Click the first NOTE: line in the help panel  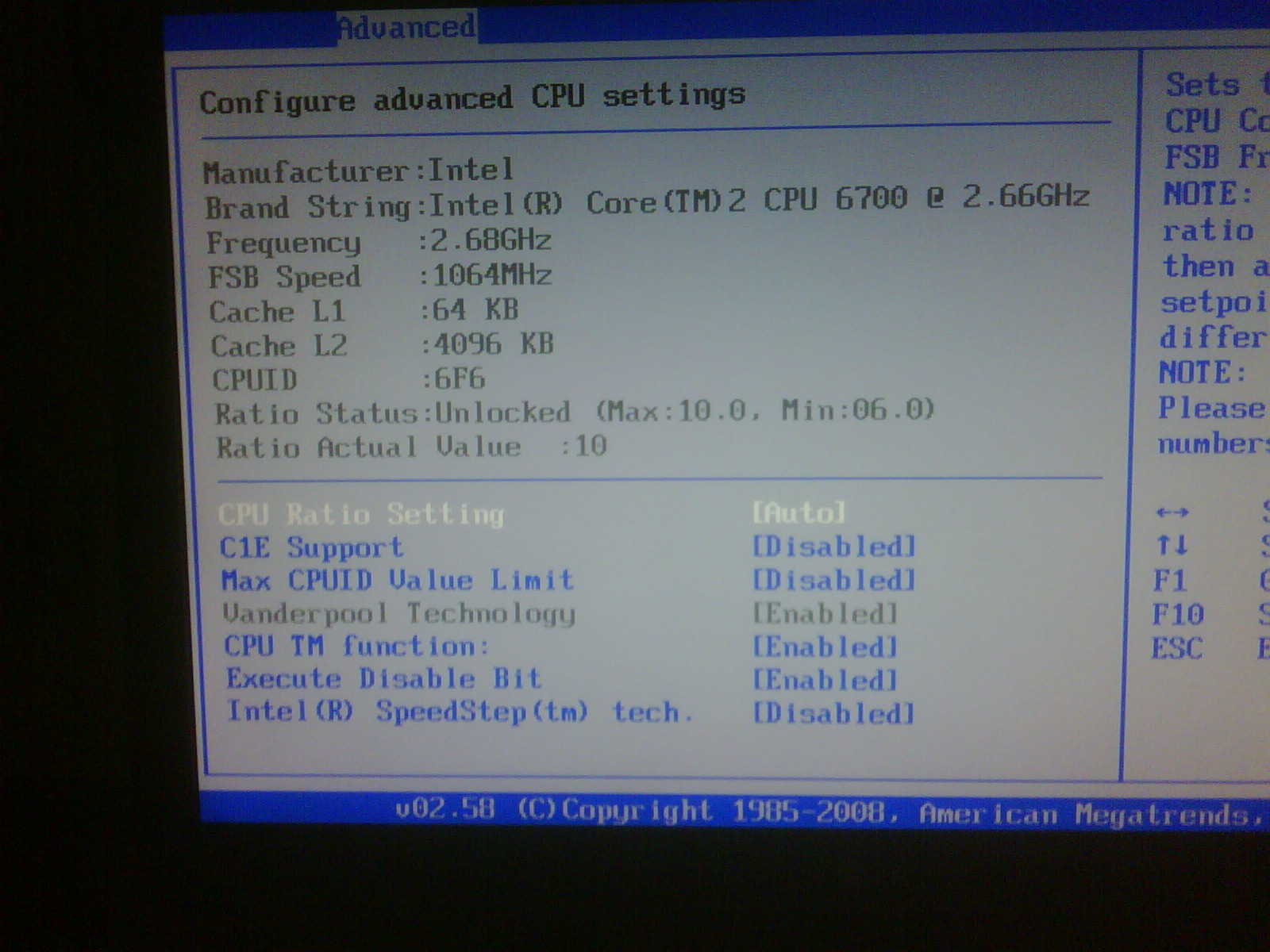pyautogui.click(x=1208, y=194)
